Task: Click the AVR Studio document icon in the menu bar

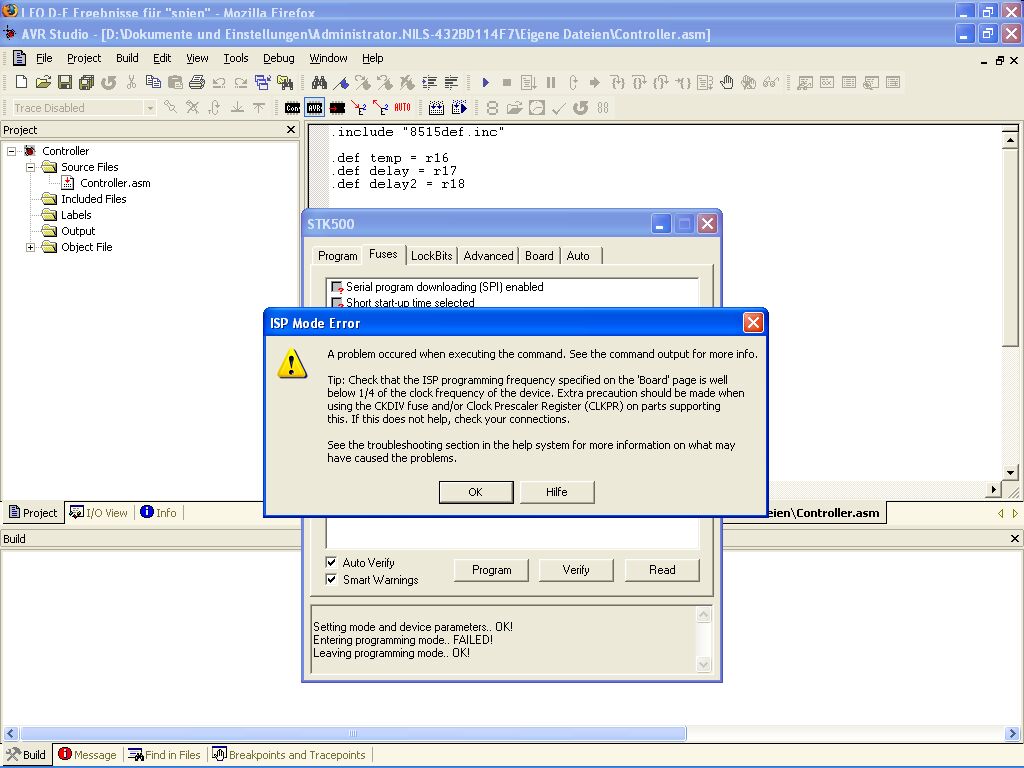Action: 20,58
